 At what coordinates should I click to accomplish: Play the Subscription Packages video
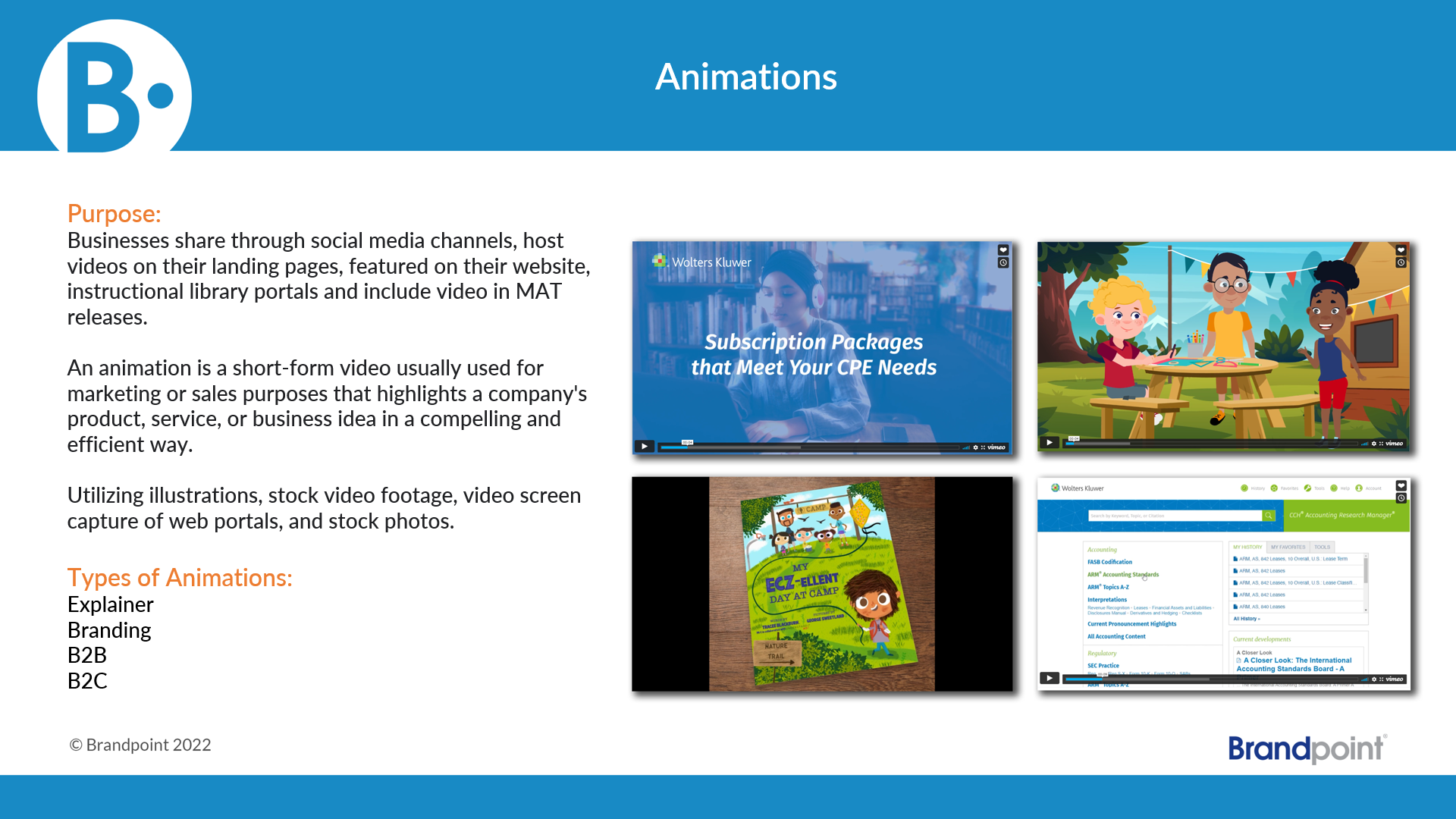point(644,447)
